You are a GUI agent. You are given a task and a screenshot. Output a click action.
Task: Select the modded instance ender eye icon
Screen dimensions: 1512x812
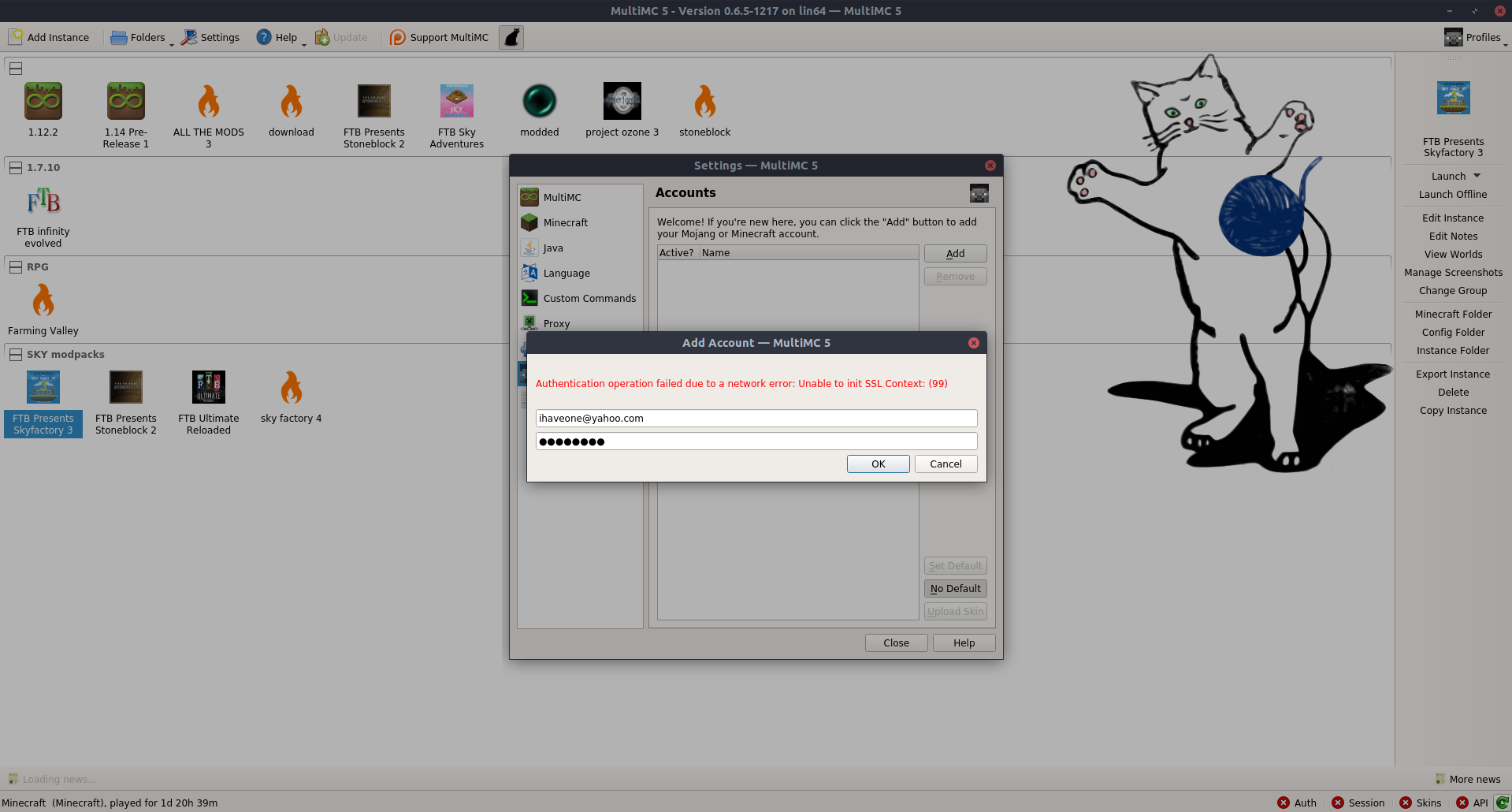coord(540,101)
